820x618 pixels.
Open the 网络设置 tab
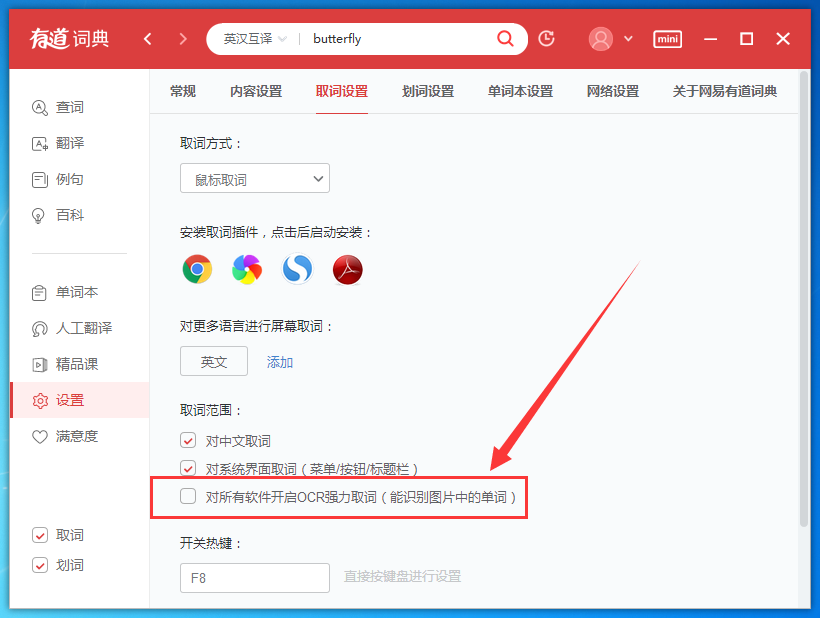[612, 90]
